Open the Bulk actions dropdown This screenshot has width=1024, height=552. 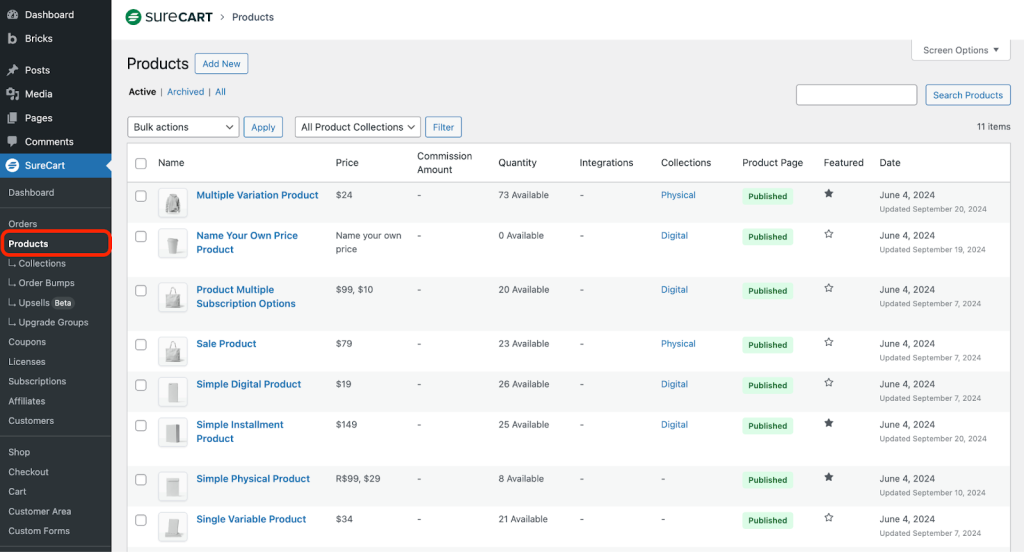(184, 127)
